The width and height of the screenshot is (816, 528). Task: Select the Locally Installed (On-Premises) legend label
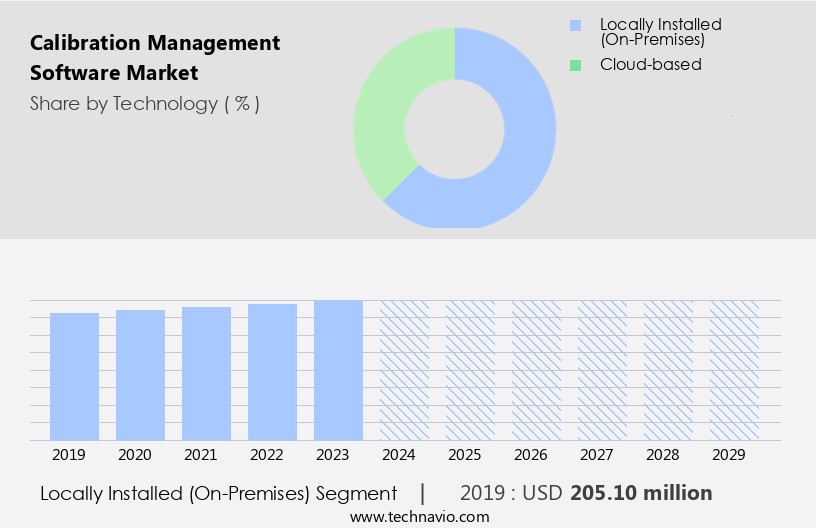(660, 32)
